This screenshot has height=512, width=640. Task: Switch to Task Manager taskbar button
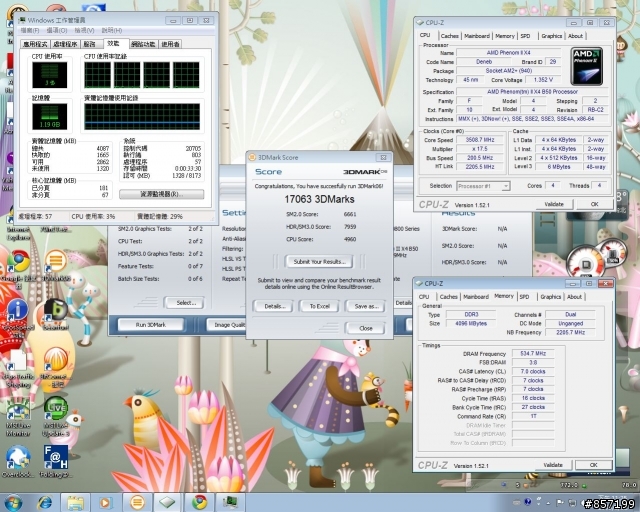coord(230,502)
